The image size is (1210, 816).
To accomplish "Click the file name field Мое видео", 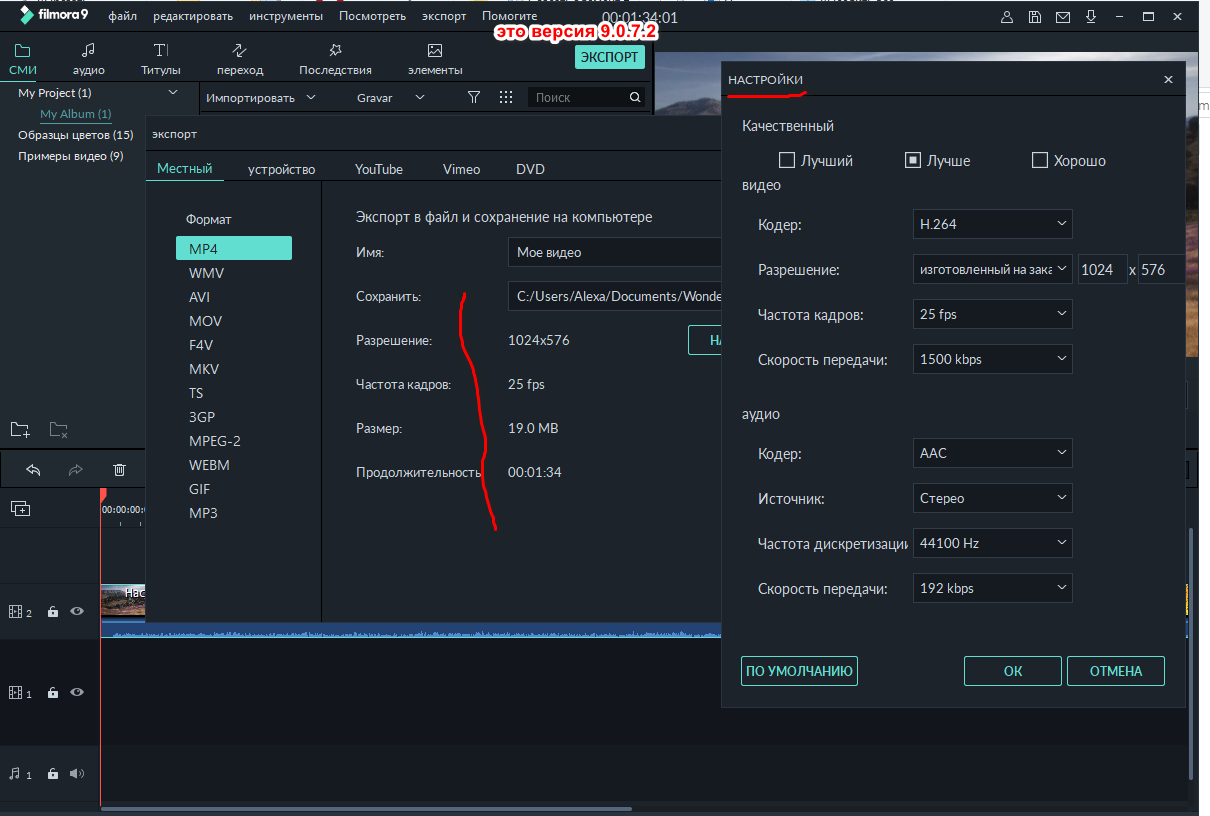I will (613, 252).
